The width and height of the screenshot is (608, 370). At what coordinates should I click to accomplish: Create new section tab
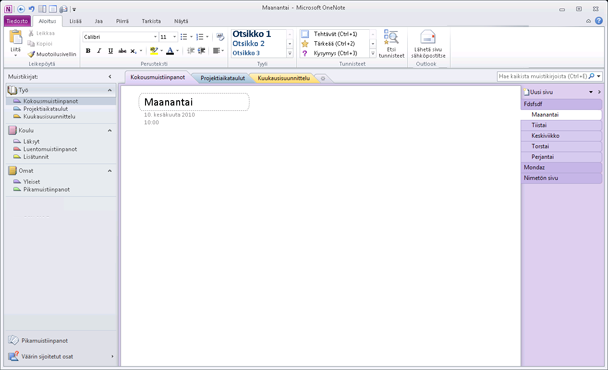[323, 78]
